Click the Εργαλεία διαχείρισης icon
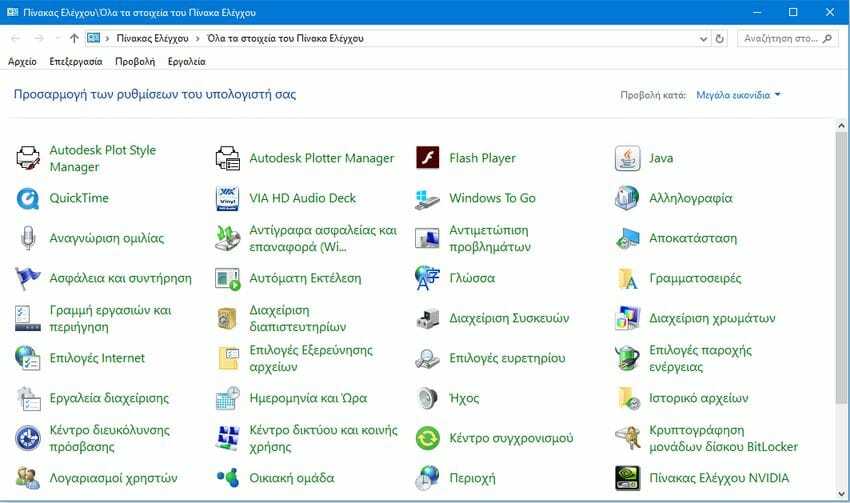The image size is (850, 503). [x=28, y=399]
